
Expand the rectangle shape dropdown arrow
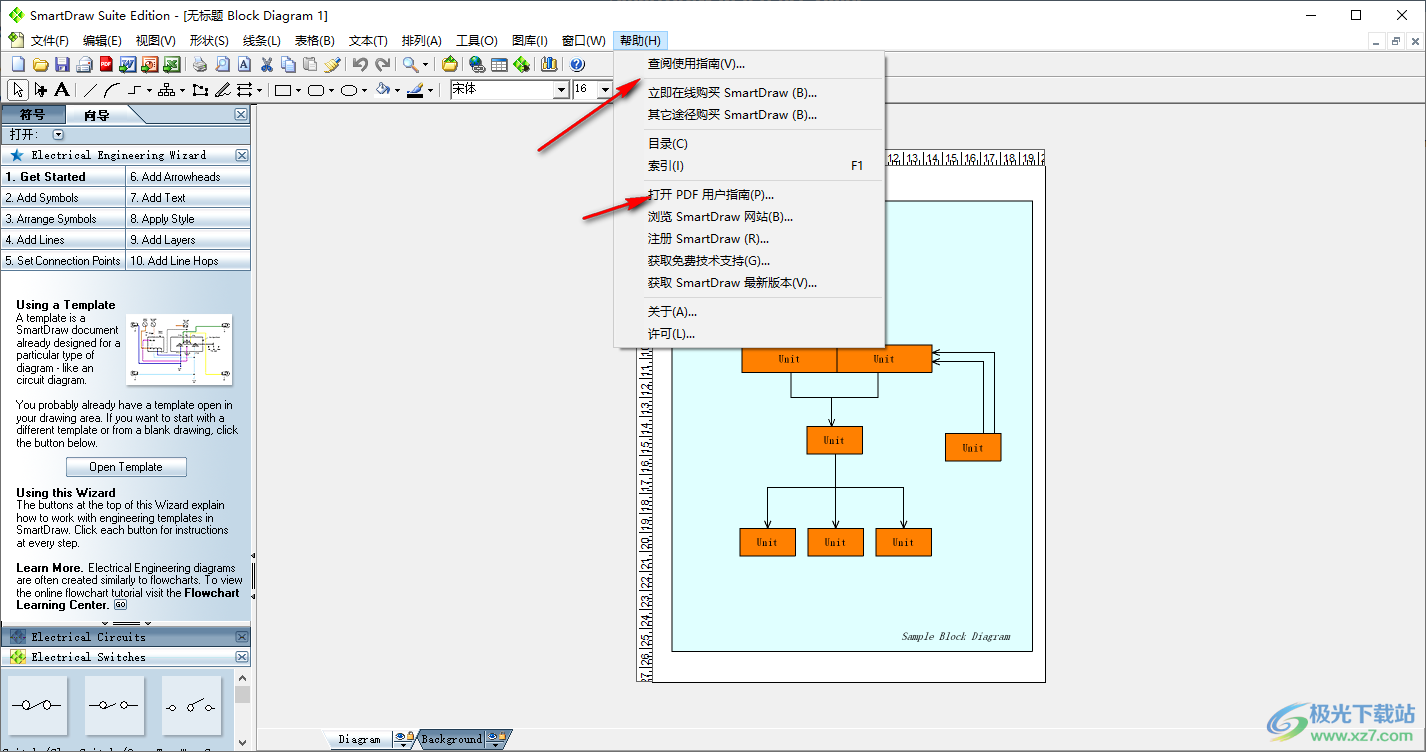(x=298, y=90)
